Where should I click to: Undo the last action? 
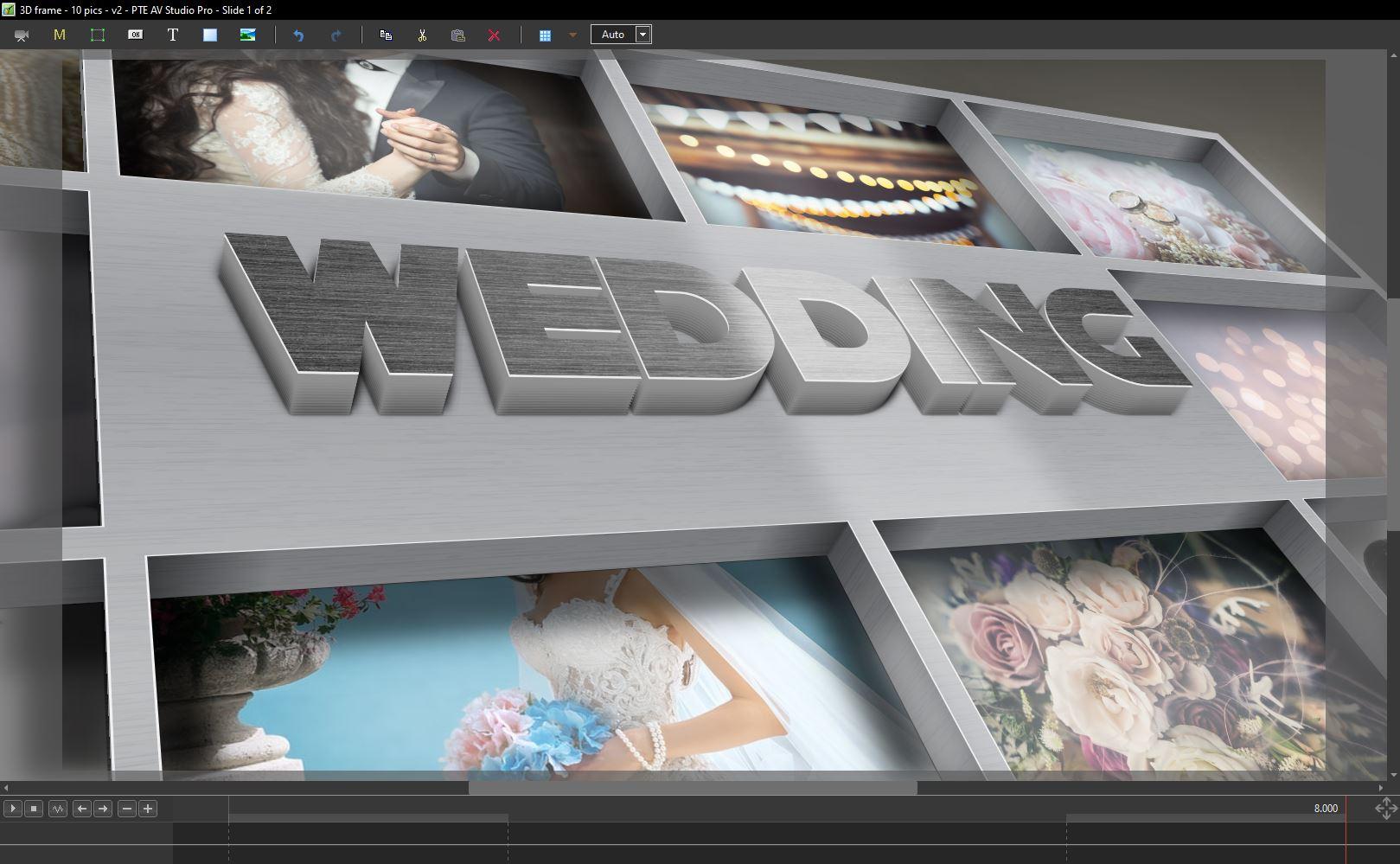tap(298, 35)
